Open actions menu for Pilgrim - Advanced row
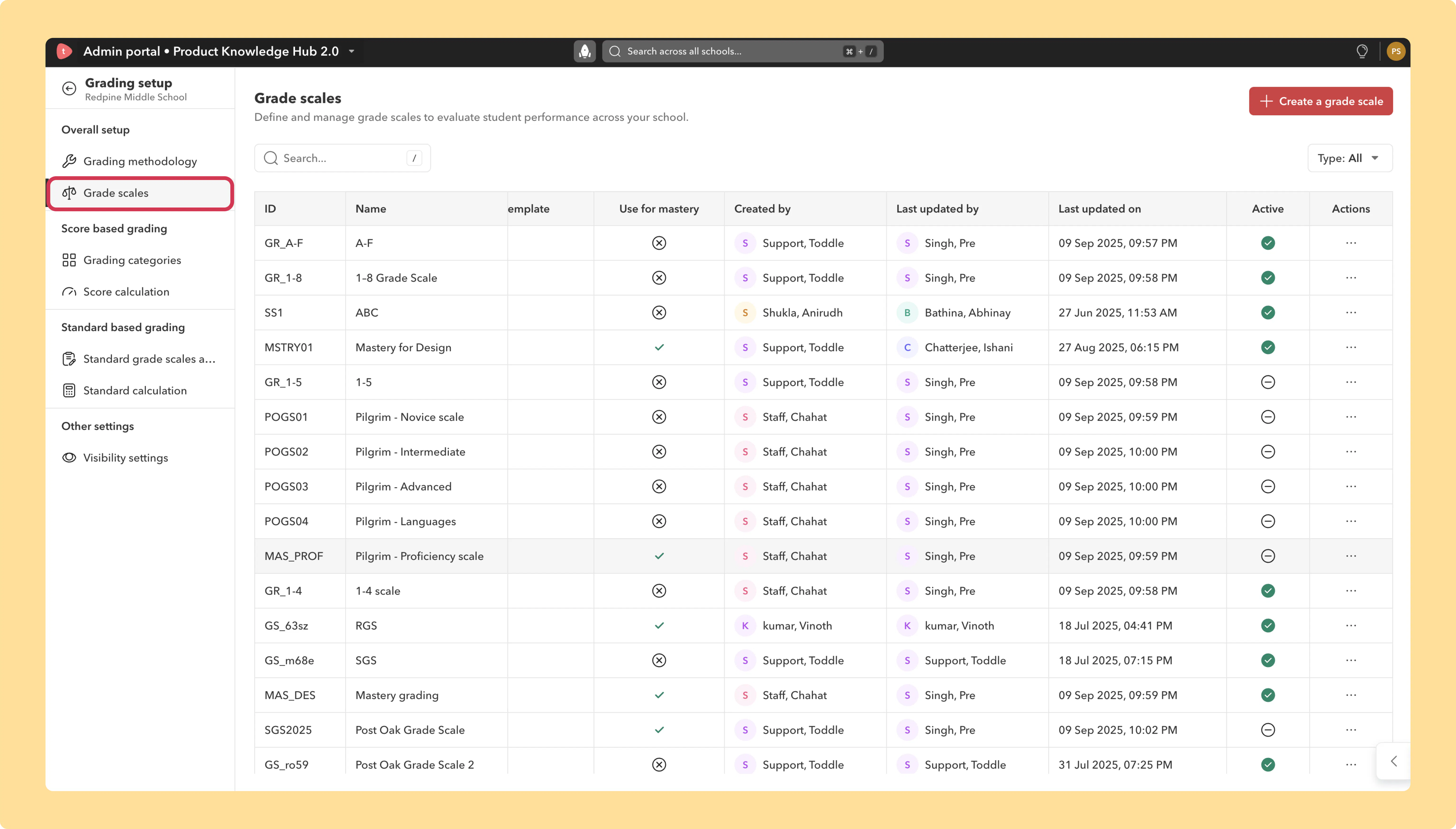The image size is (1456, 829). pos(1351,486)
